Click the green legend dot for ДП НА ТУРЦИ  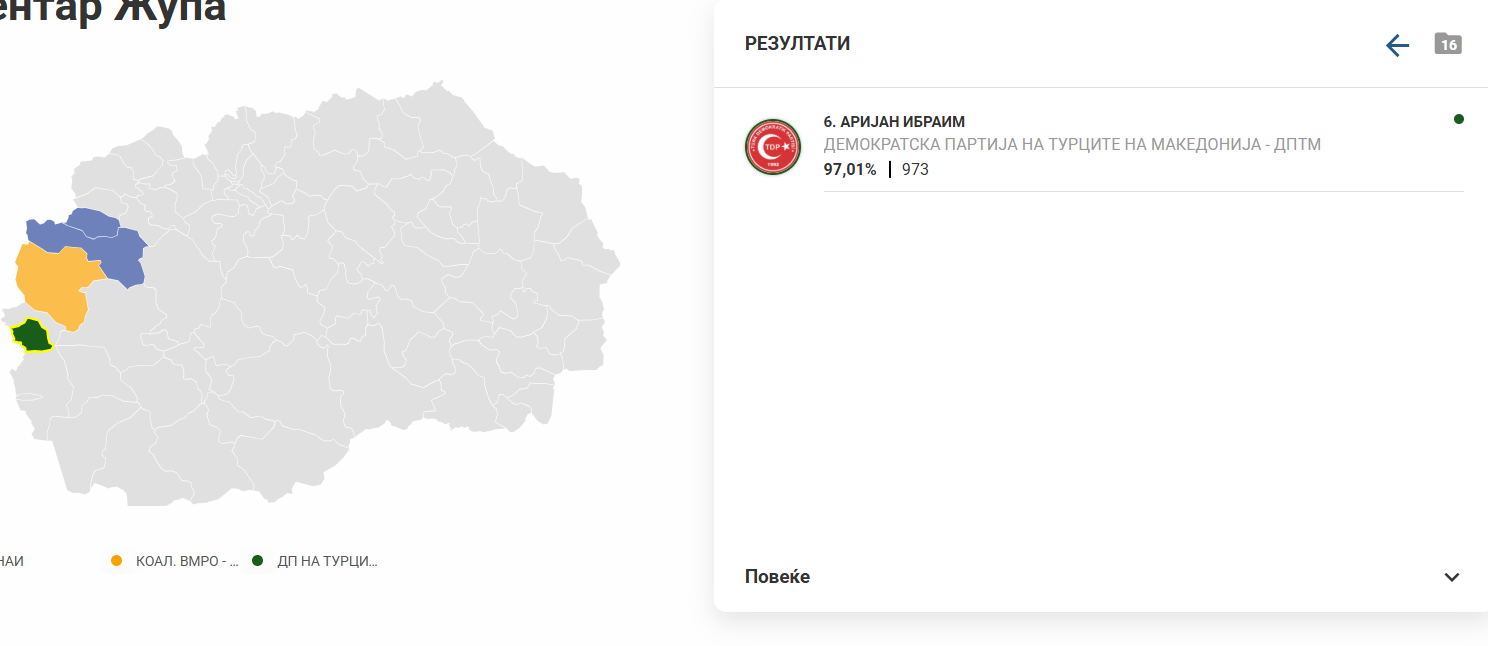tap(258, 561)
